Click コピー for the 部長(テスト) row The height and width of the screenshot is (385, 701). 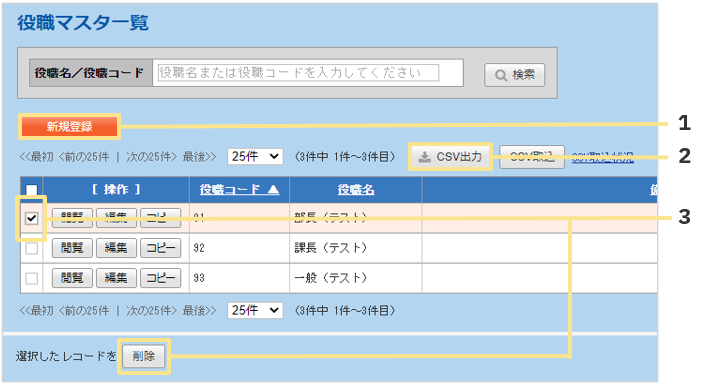pyautogui.click(x=160, y=218)
